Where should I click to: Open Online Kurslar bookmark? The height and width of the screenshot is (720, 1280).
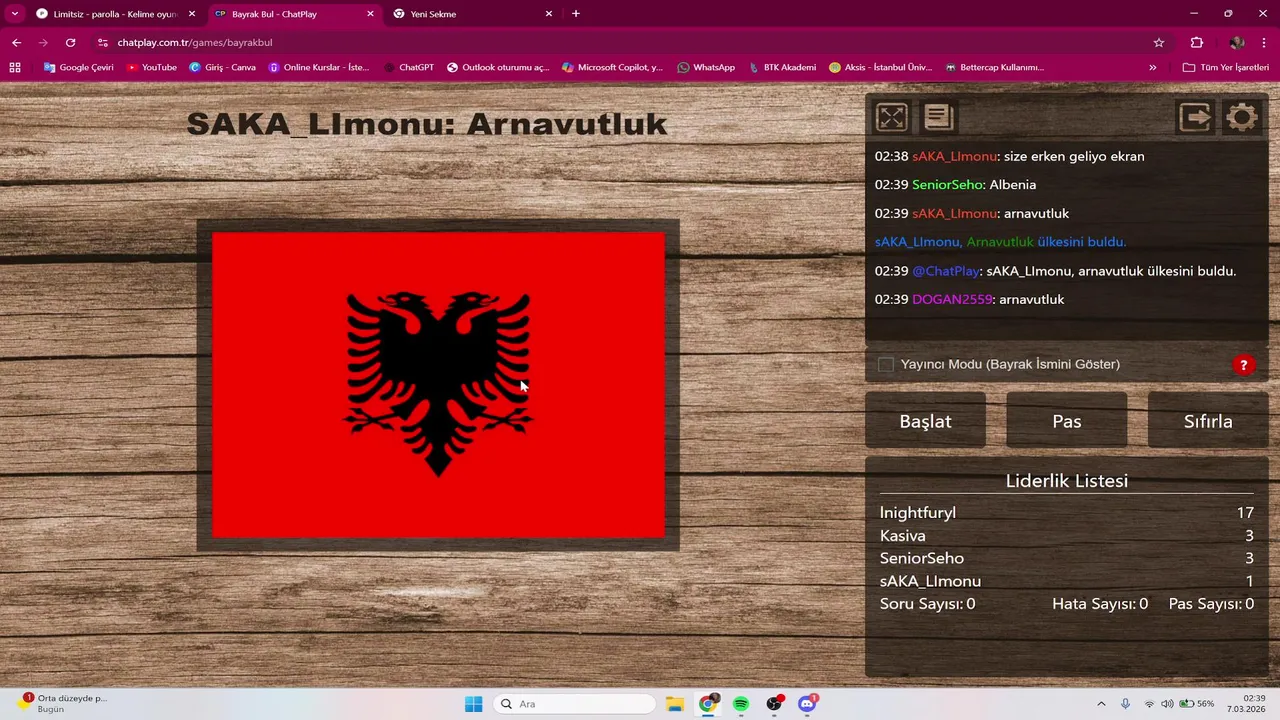pos(319,67)
